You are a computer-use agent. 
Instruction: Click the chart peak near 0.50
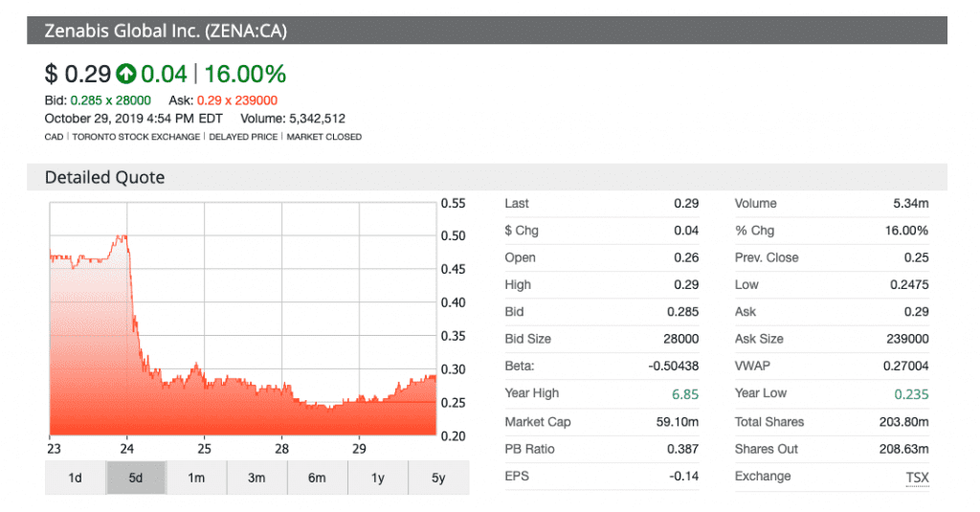pos(122,237)
